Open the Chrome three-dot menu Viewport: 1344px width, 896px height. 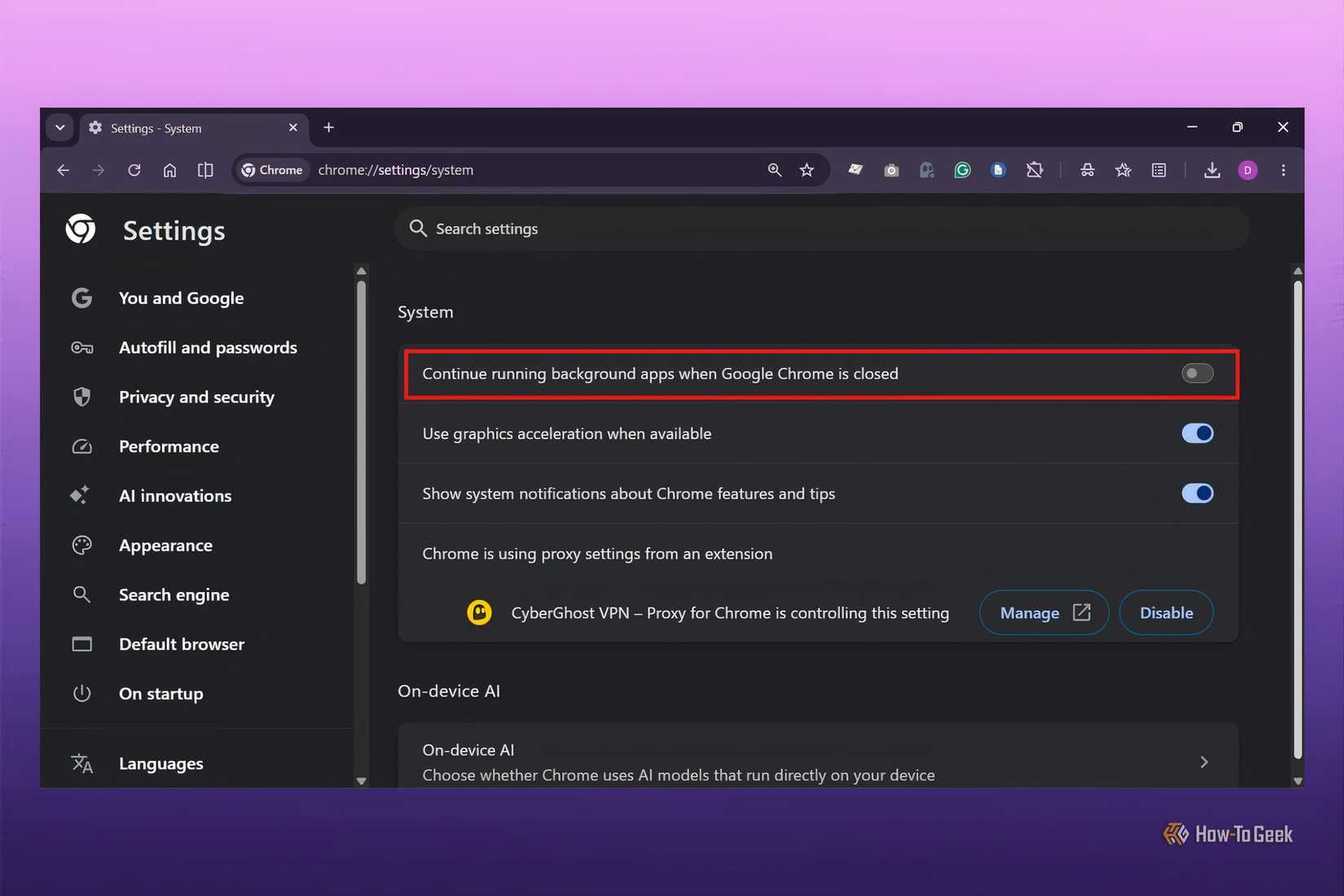(1283, 170)
